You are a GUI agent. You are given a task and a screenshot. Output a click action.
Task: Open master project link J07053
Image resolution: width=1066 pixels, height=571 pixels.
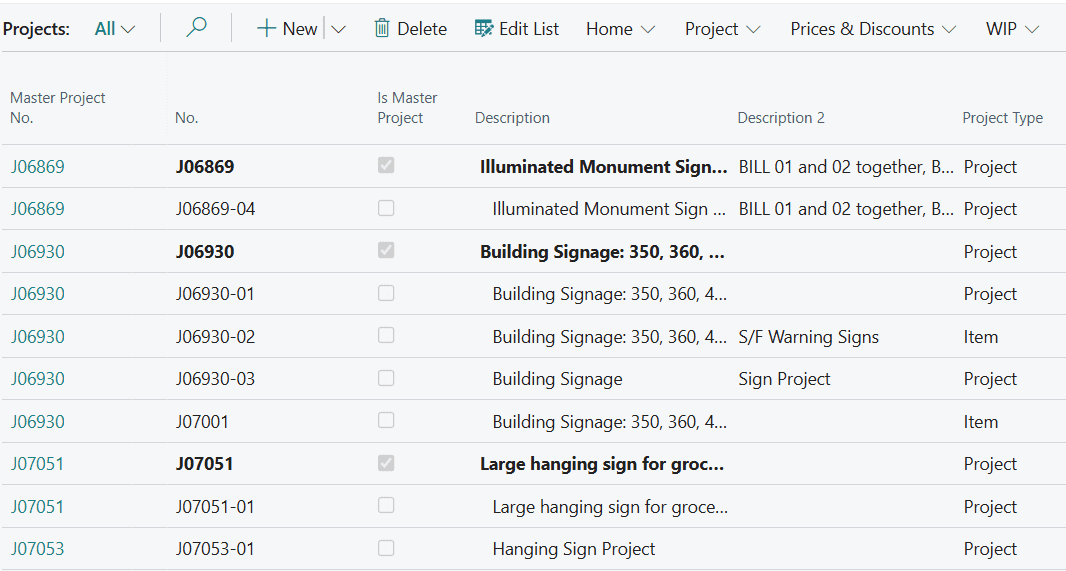[37, 549]
